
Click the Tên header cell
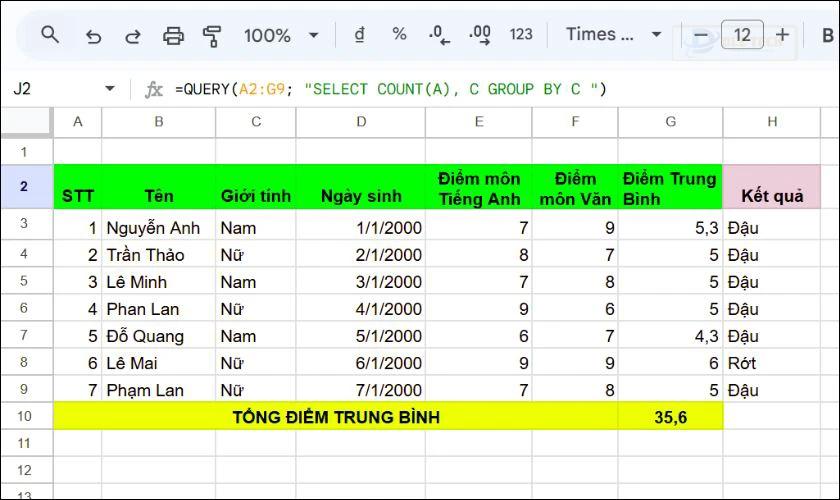click(159, 187)
